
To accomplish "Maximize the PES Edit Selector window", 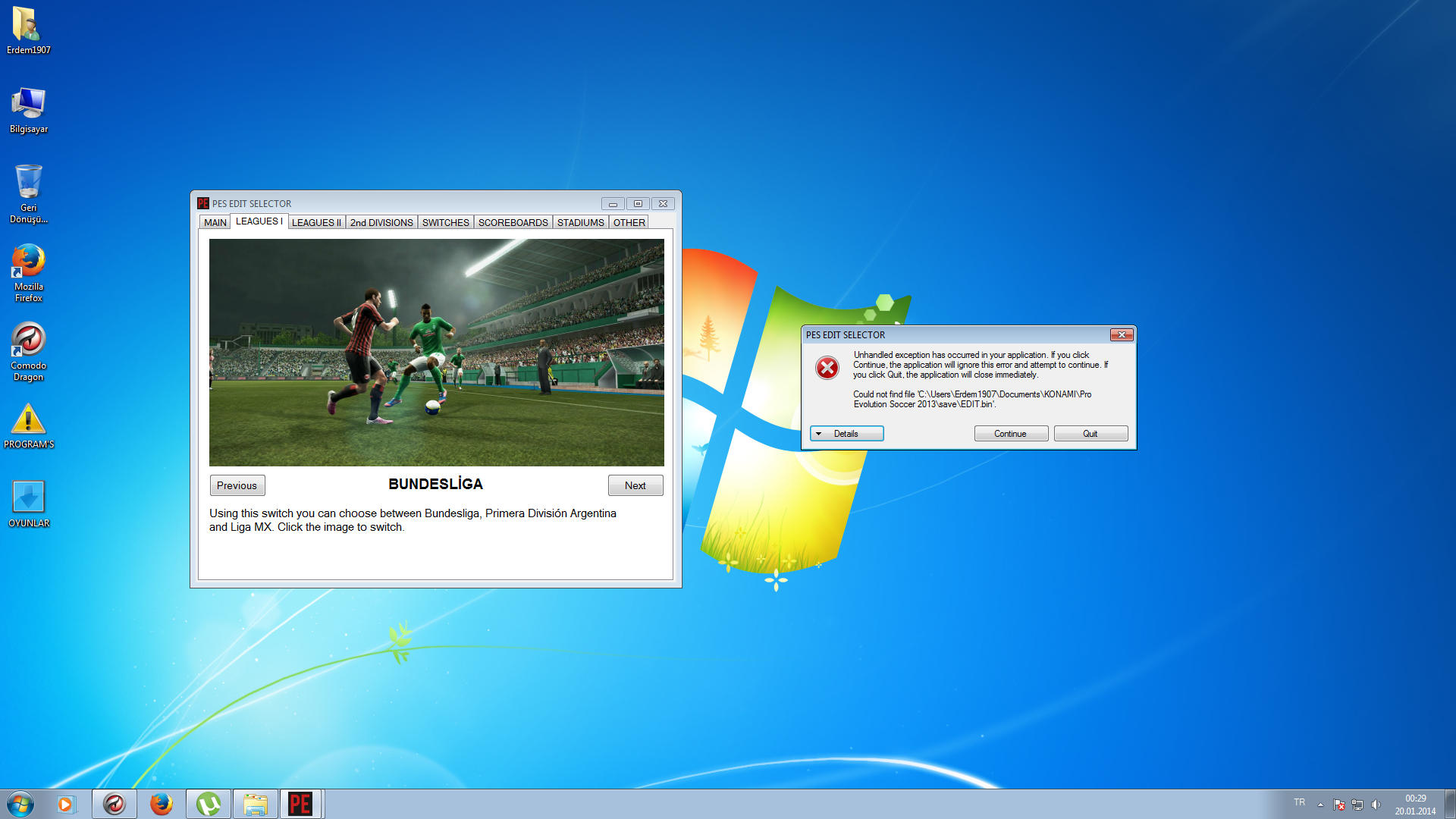I will point(638,203).
